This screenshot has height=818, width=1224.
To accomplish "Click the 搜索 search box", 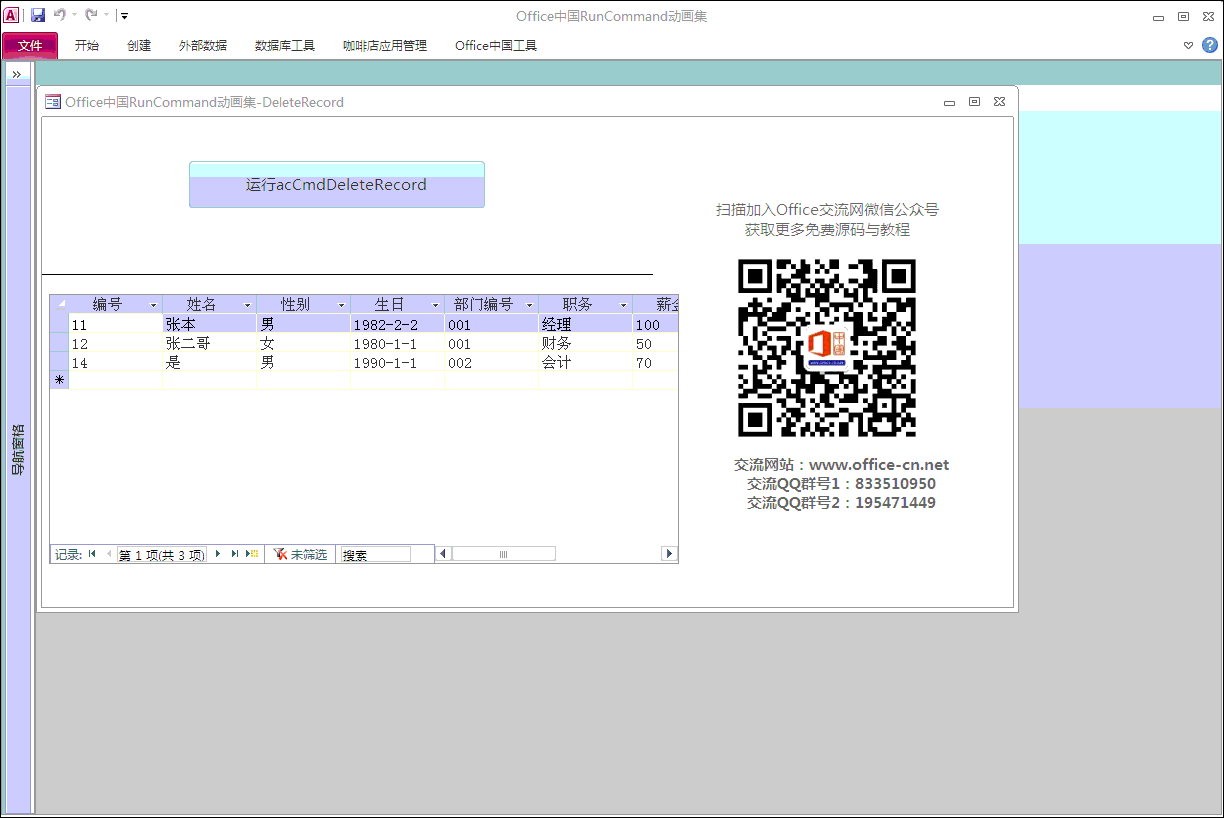I will 375,554.
